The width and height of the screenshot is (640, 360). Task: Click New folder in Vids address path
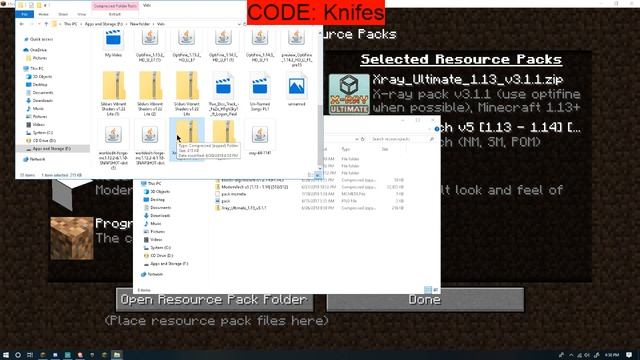click(x=140, y=24)
